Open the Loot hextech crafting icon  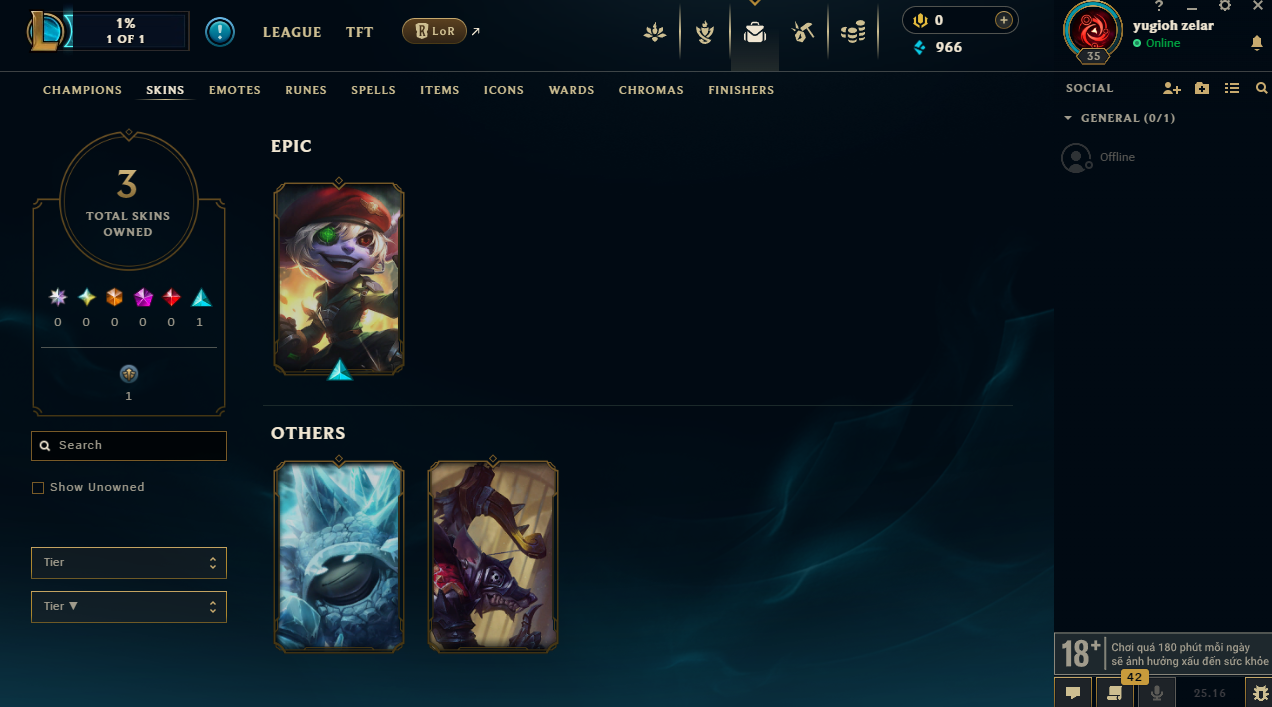pyautogui.click(x=802, y=33)
